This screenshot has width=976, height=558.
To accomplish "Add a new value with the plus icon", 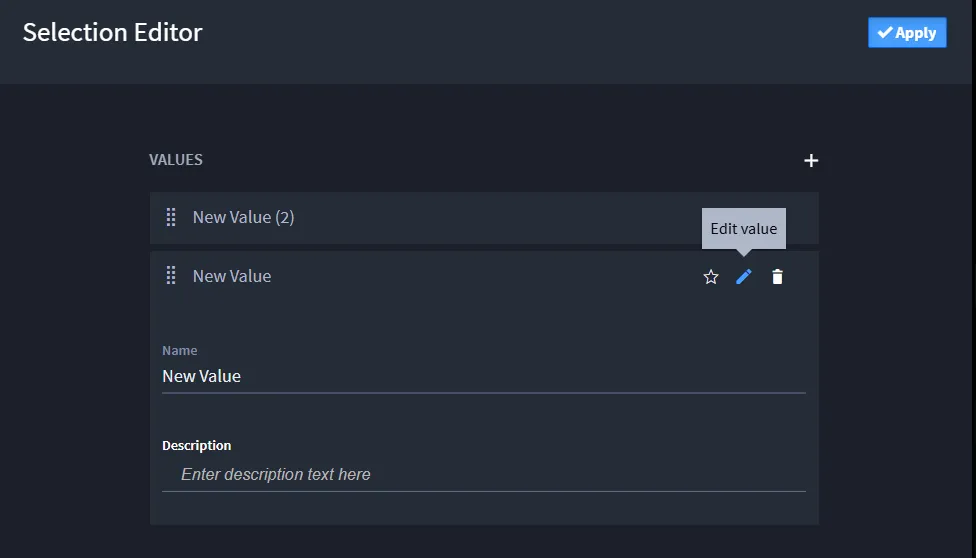I will coord(810,161).
